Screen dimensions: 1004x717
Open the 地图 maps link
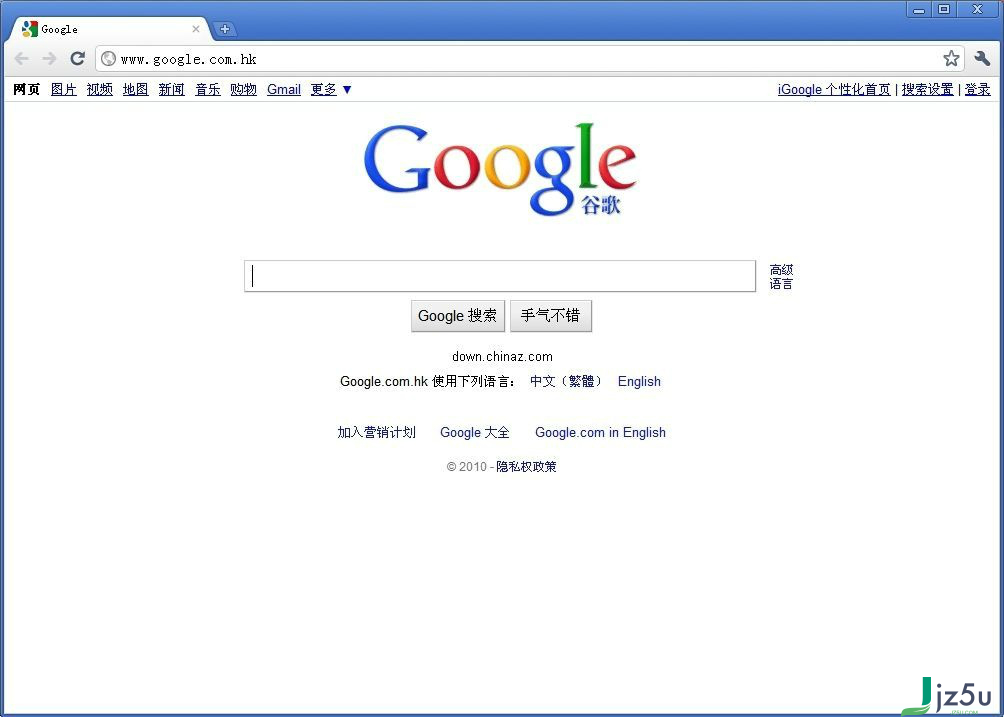[x=135, y=90]
